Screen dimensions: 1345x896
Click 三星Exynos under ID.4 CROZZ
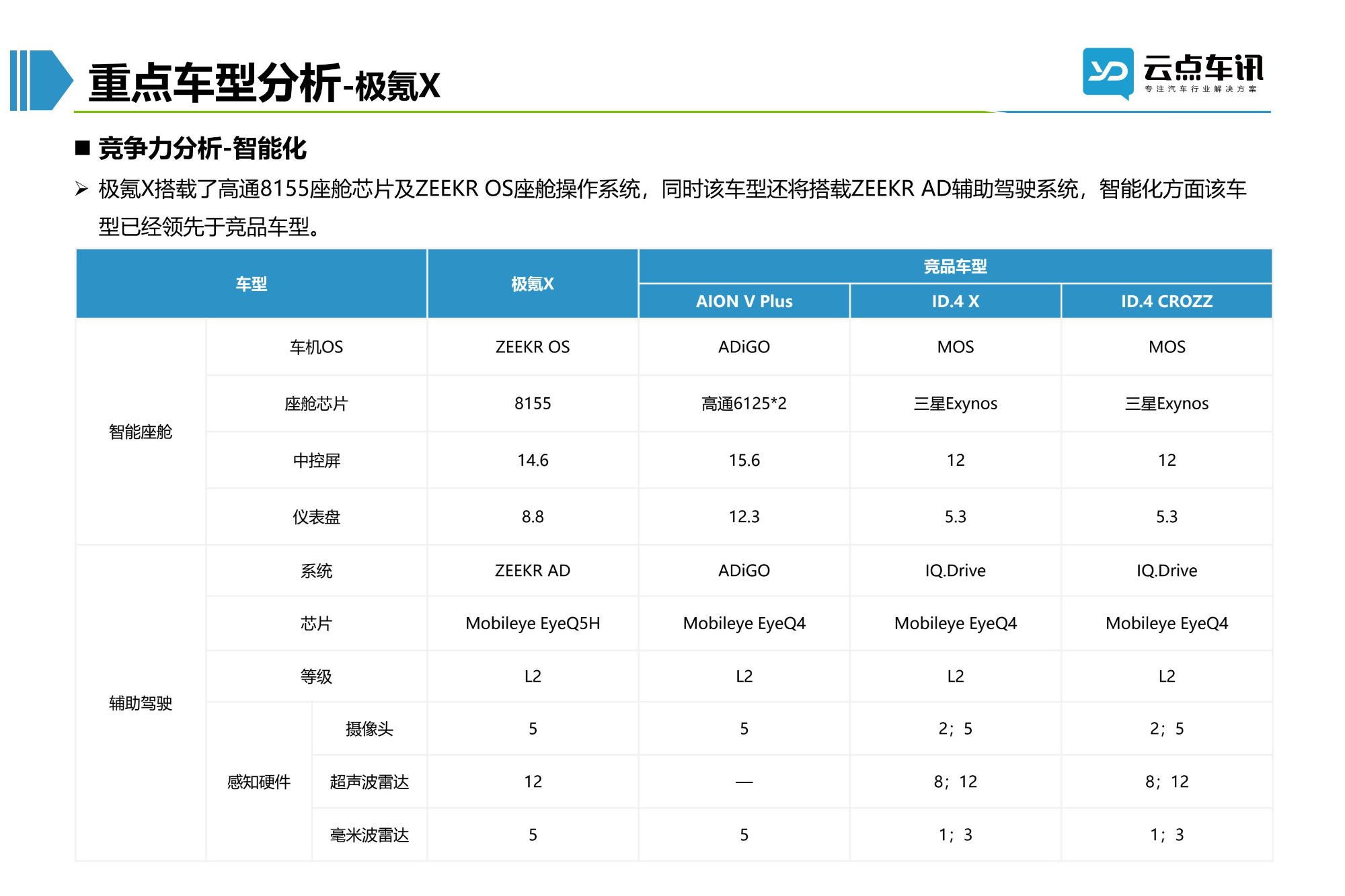click(1167, 403)
